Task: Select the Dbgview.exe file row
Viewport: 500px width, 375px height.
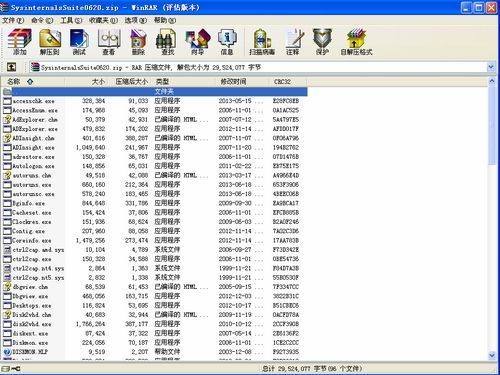Action: (x=153, y=296)
